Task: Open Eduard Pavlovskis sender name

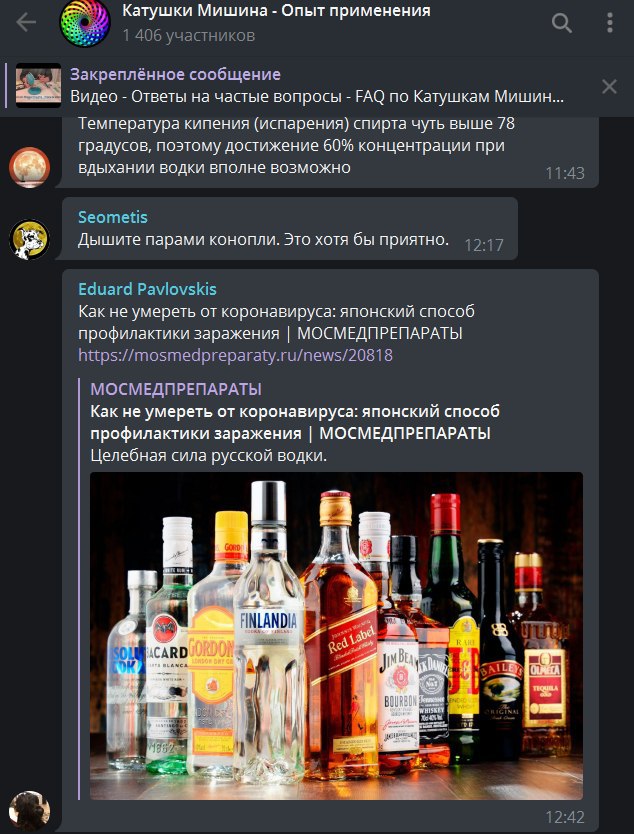Action: pyautogui.click(x=147, y=289)
